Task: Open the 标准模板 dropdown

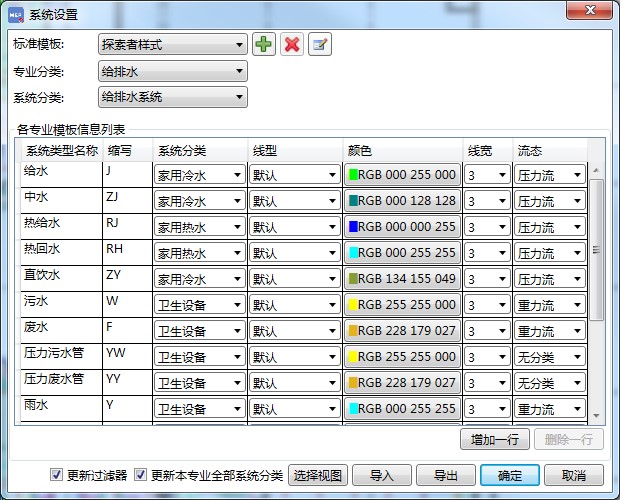Action: 172,45
